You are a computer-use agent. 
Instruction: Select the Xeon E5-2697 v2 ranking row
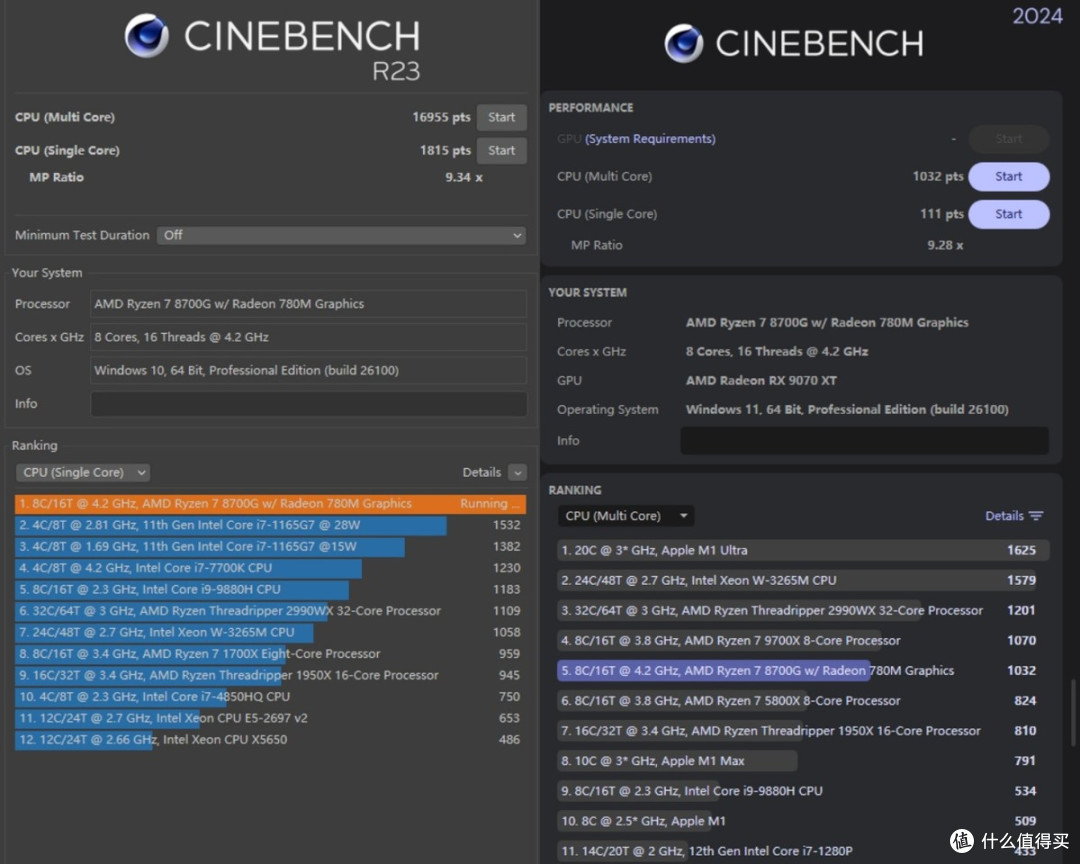[270, 718]
